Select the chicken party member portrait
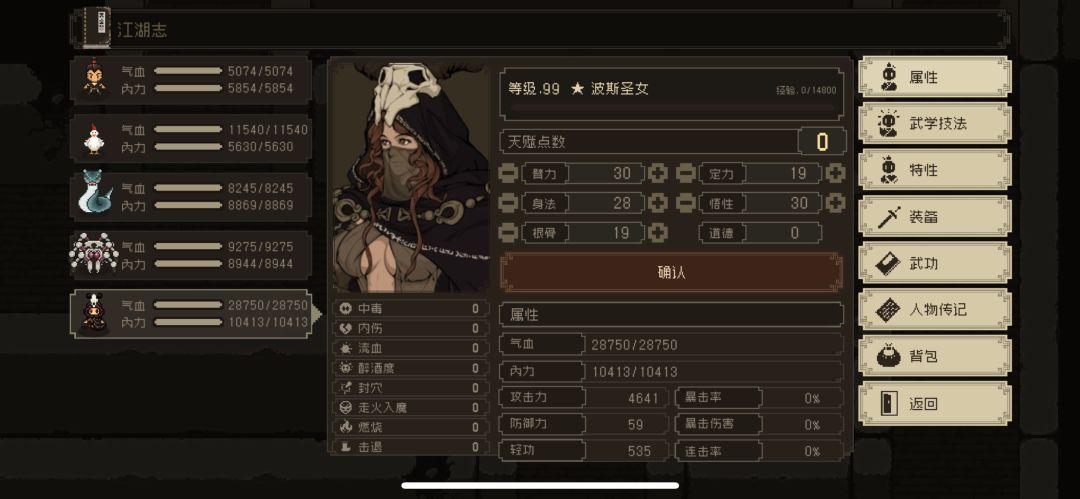The image size is (1080, 499). [93, 139]
